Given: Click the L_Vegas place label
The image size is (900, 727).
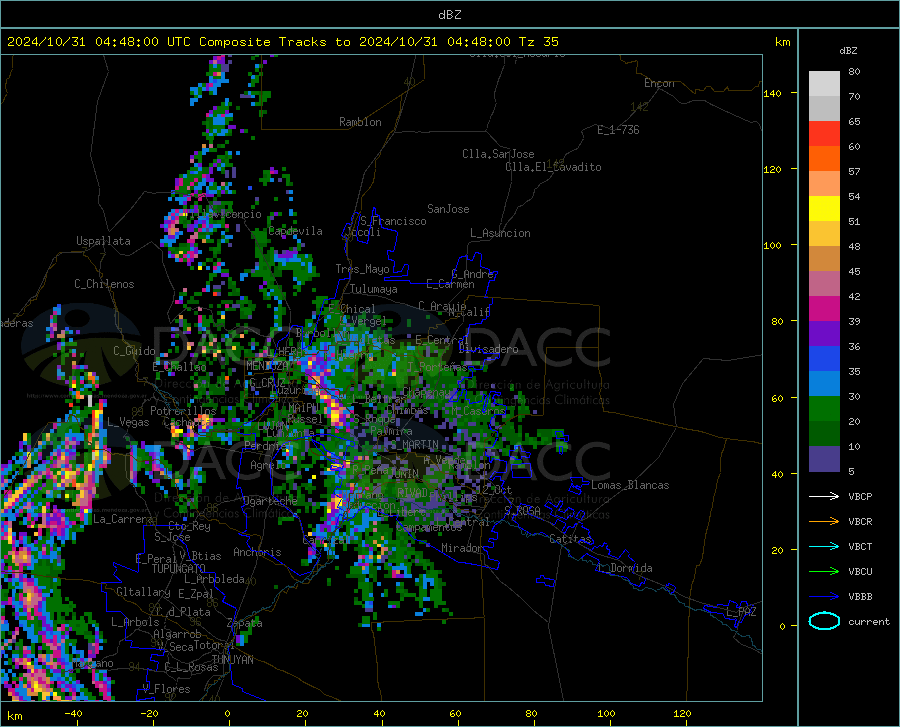Looking at the screenshot, I should click(x=128, y=422).
